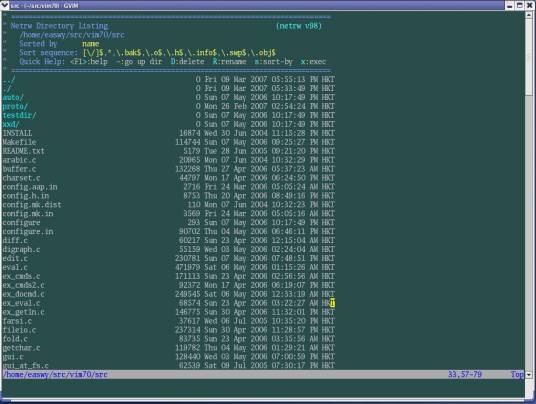Select ex_cmds2.c file
This screenshot has width=536, height=404.
coord(23,285)
